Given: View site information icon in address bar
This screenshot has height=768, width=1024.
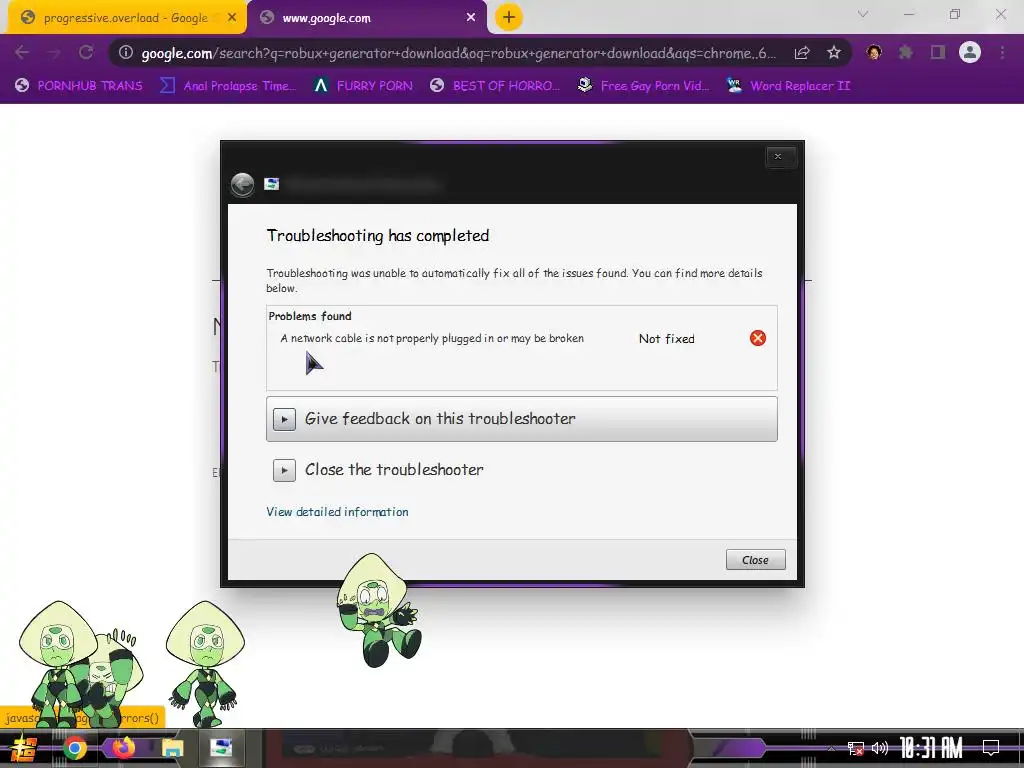Looking at the screenshot, I should click(126, 53).
